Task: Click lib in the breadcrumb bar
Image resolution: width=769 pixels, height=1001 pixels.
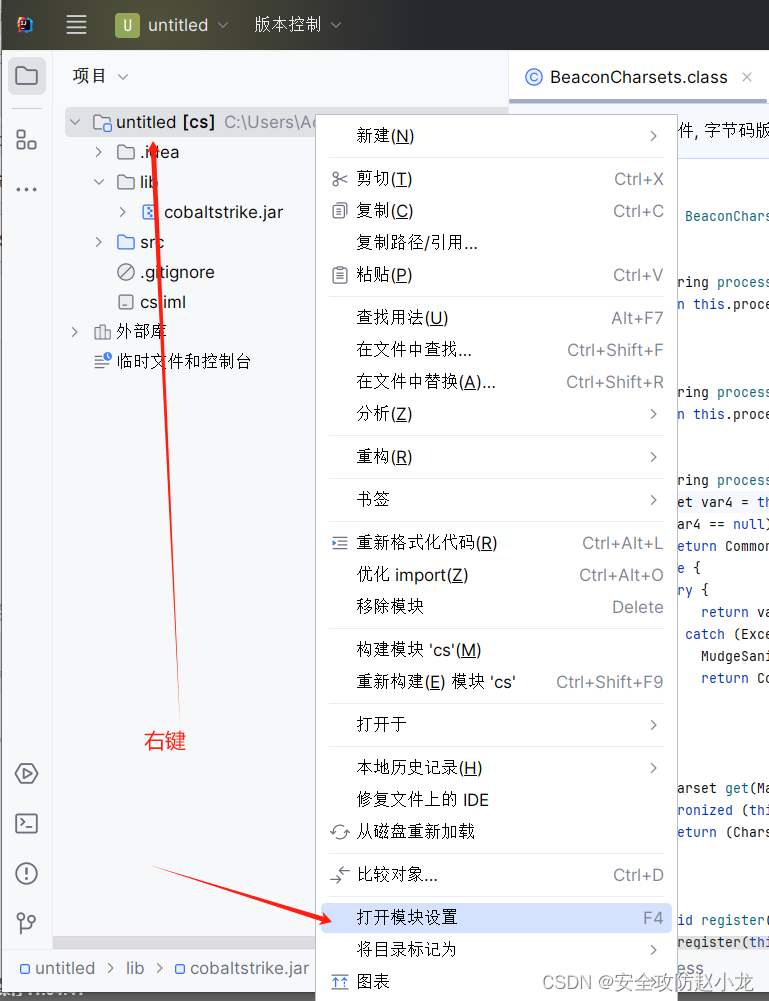Action: pyautogui.click(x=135, y=968)
